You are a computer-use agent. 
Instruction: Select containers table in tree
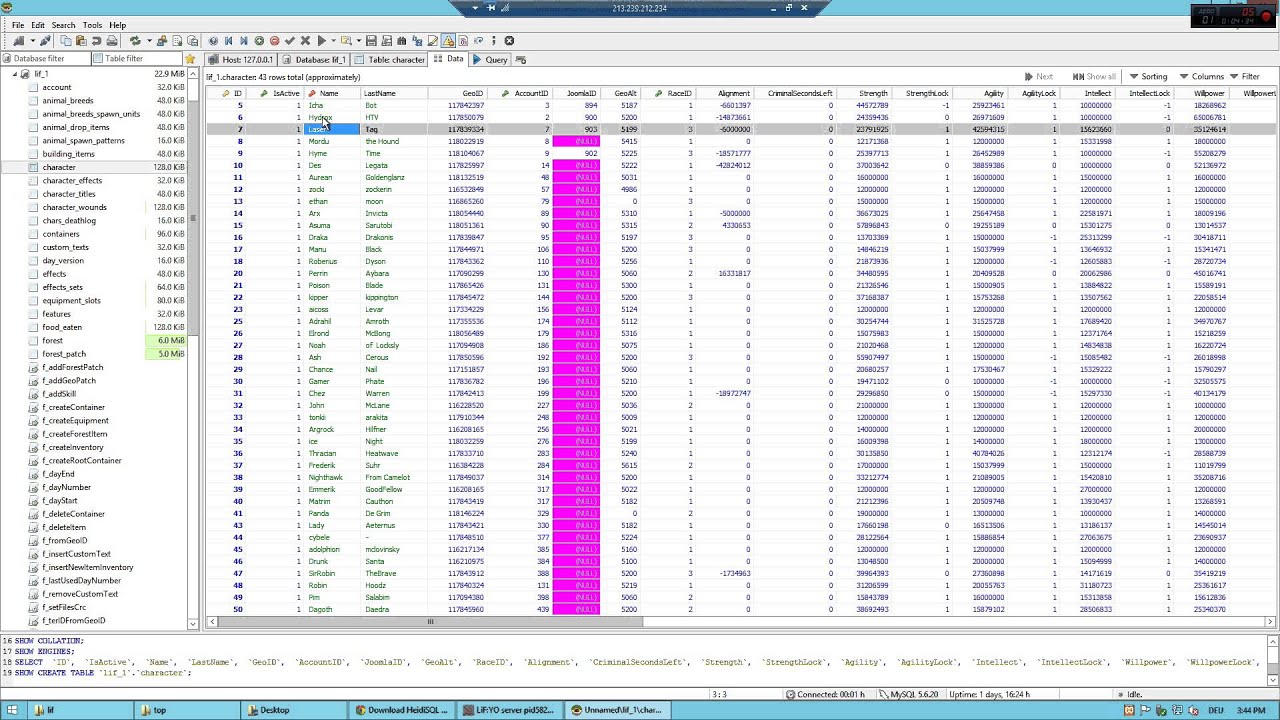60,234
